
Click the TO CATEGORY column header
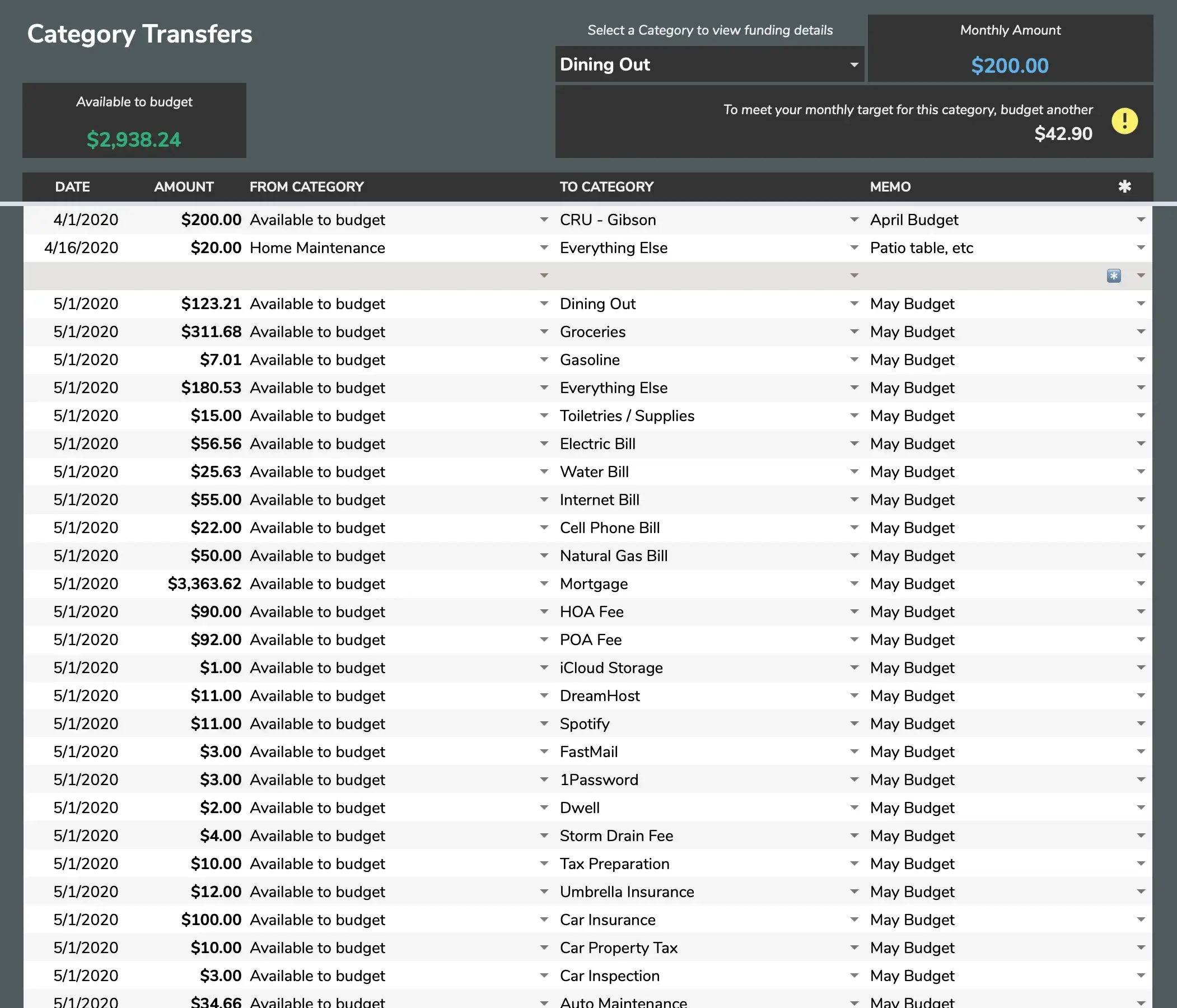(606, 186)
